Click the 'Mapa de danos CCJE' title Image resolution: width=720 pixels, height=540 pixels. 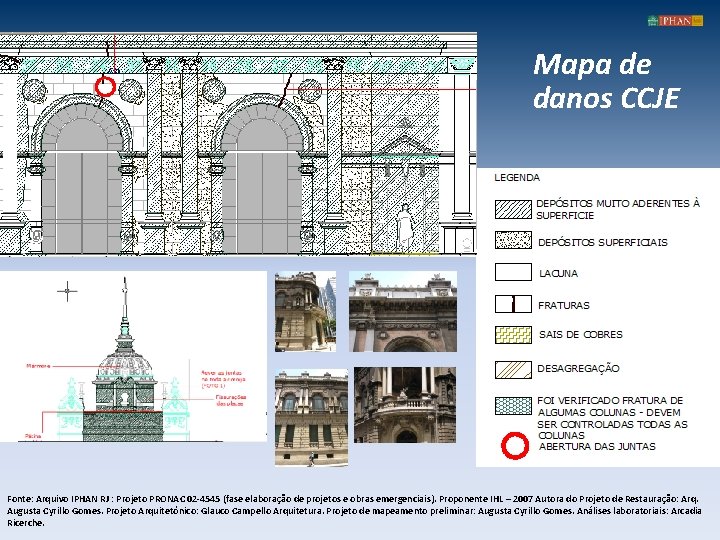(x=606, y=81)
